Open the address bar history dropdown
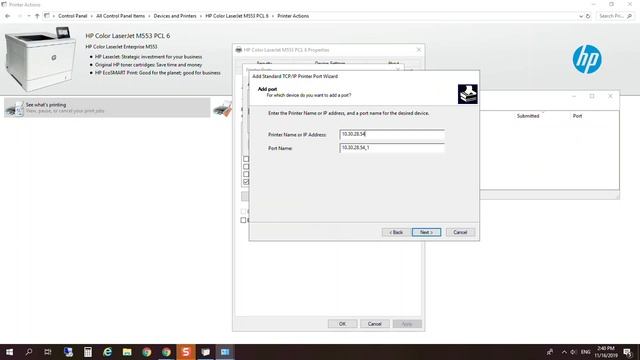Screen dimensions: 640x360 (x=581, y=16)
